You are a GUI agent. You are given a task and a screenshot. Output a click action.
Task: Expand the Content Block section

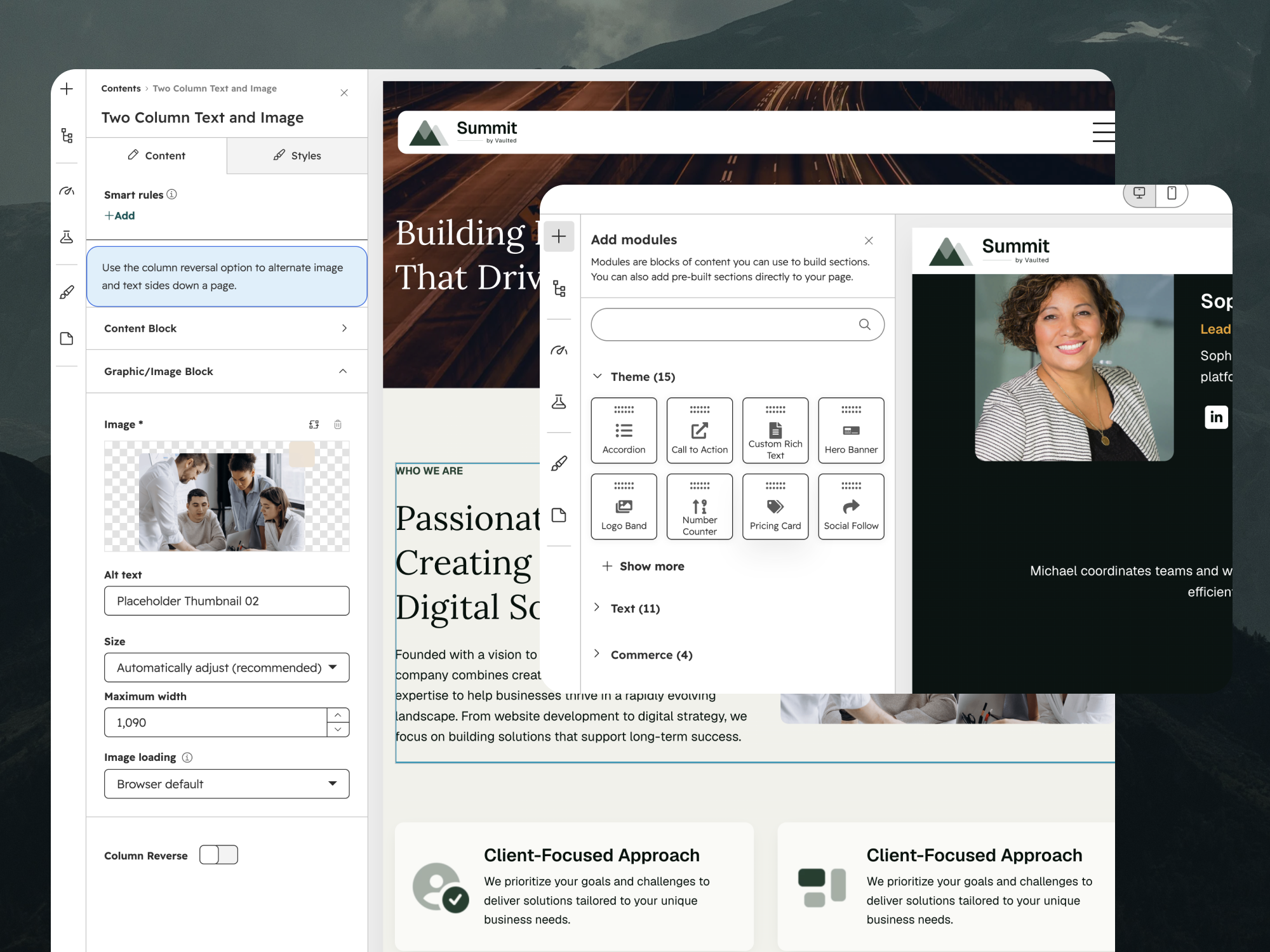point(227,328)
